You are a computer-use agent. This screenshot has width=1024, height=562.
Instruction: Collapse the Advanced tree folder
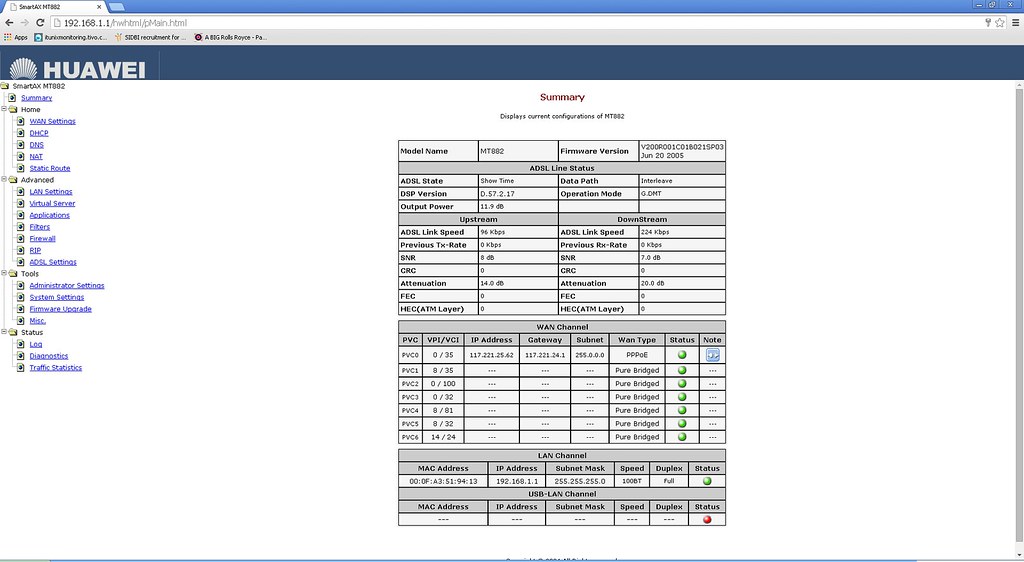click(x=4, y=180)
